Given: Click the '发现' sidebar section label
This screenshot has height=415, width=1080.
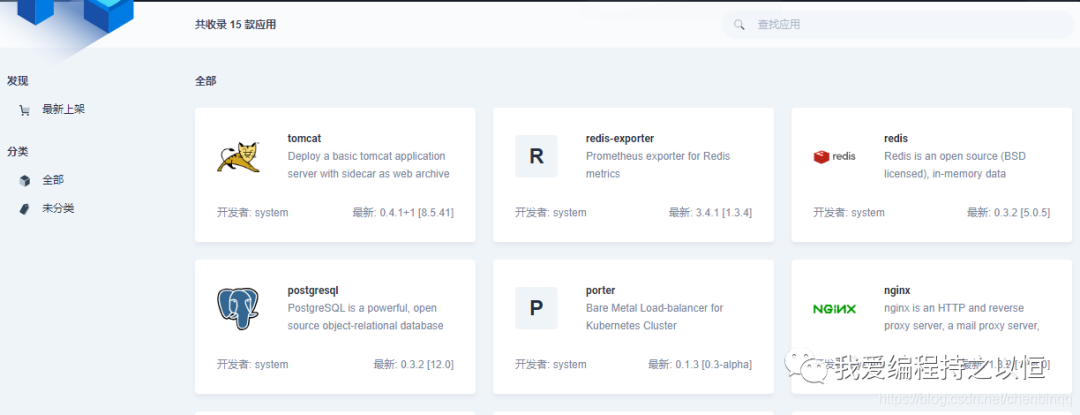Looking at the screenshot, I should 17,81.
